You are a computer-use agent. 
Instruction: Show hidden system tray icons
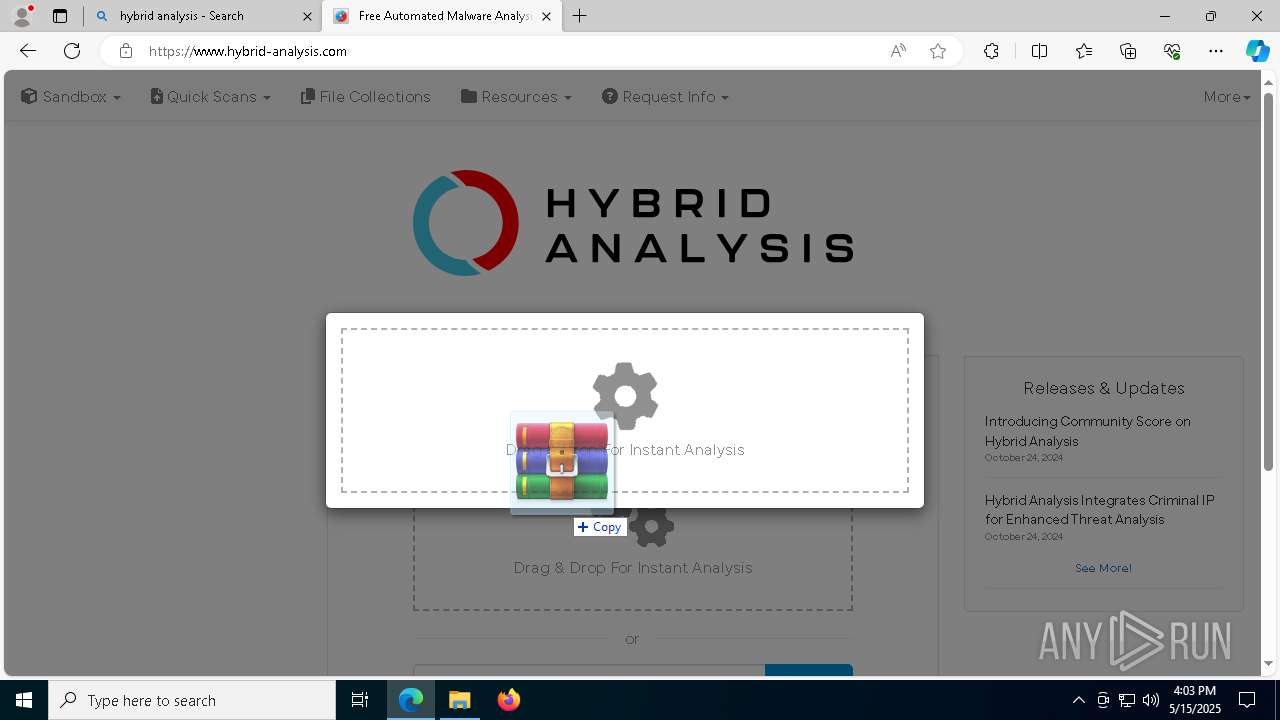[x=1078, y=700]
